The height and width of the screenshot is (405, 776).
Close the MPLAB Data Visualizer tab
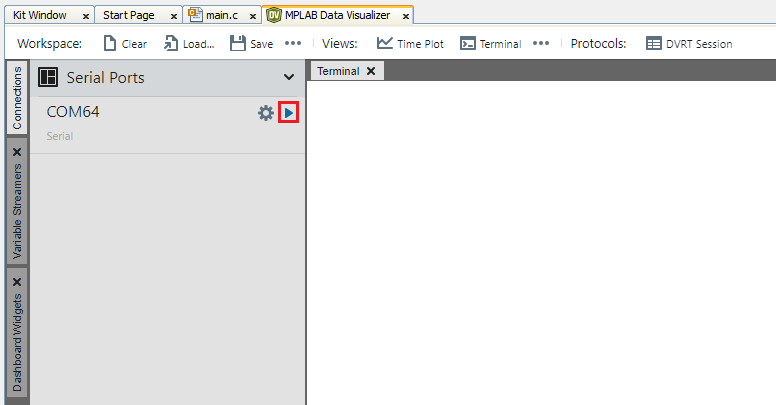[406, 16]
